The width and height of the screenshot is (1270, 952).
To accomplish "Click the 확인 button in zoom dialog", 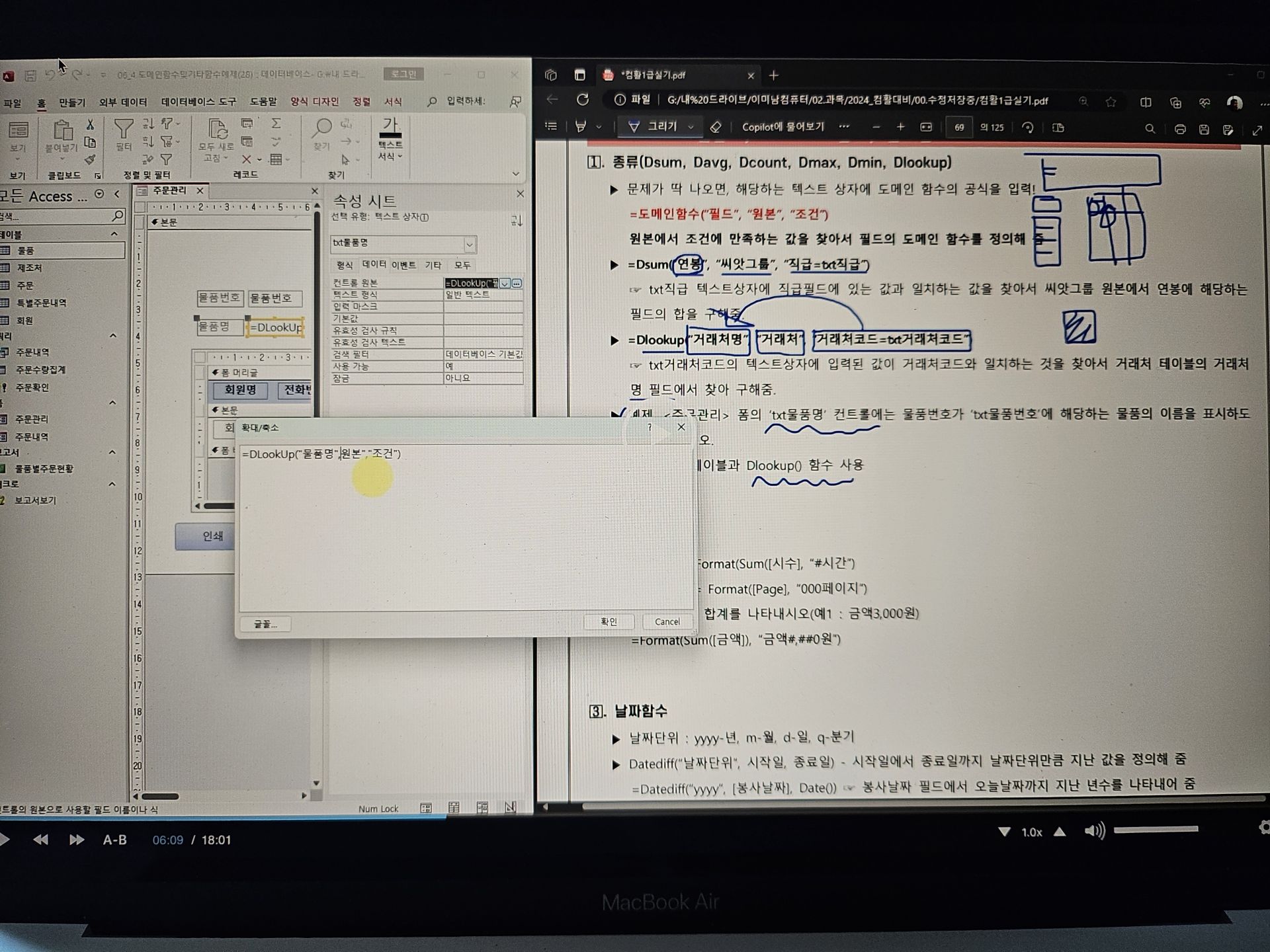I will click(609, 621).
